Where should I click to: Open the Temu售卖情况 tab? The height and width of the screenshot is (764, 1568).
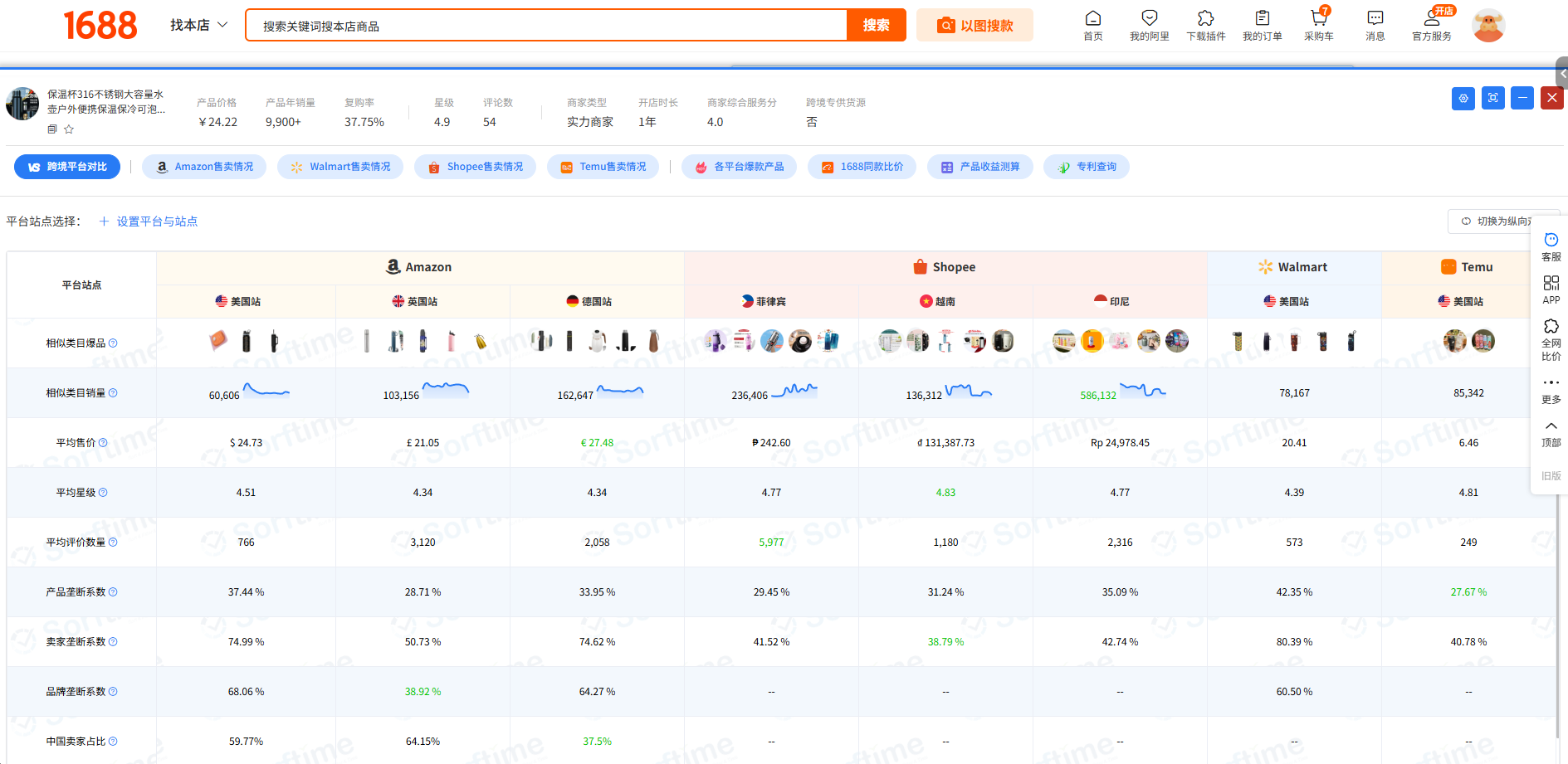pyautogui.click(x=603, y=167)
